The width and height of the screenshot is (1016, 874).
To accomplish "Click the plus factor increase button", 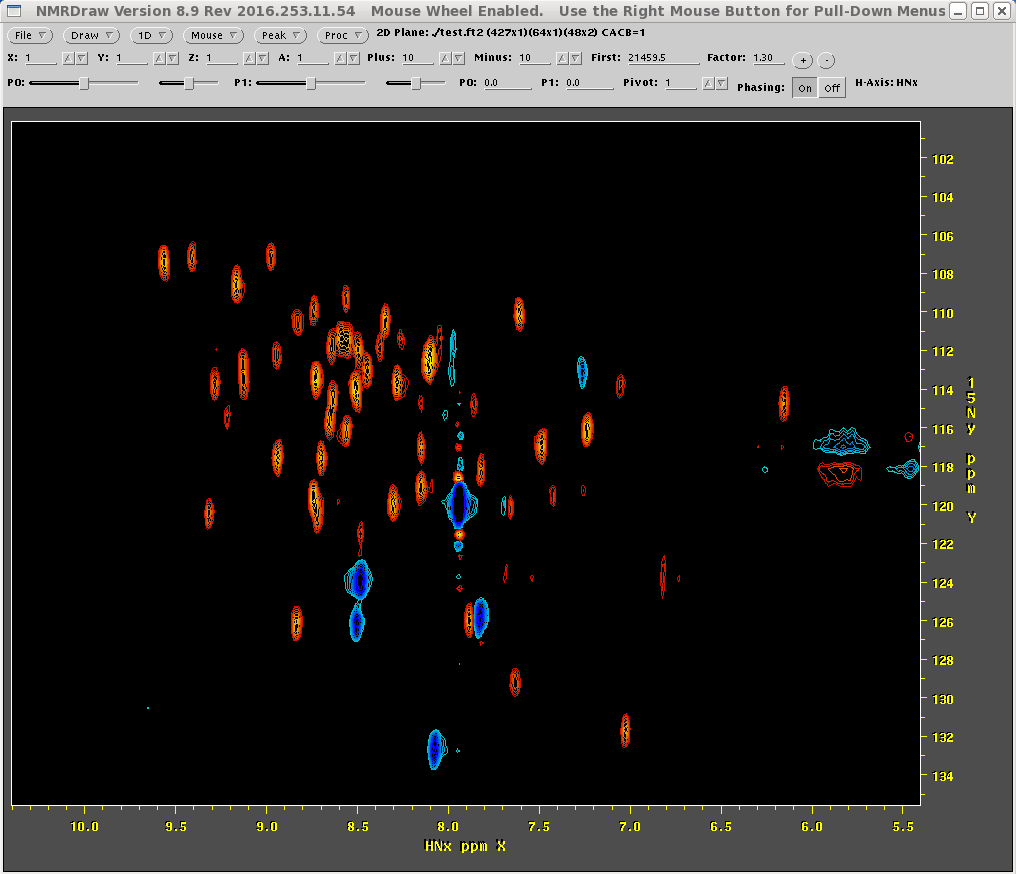I will tap(802, 59).
